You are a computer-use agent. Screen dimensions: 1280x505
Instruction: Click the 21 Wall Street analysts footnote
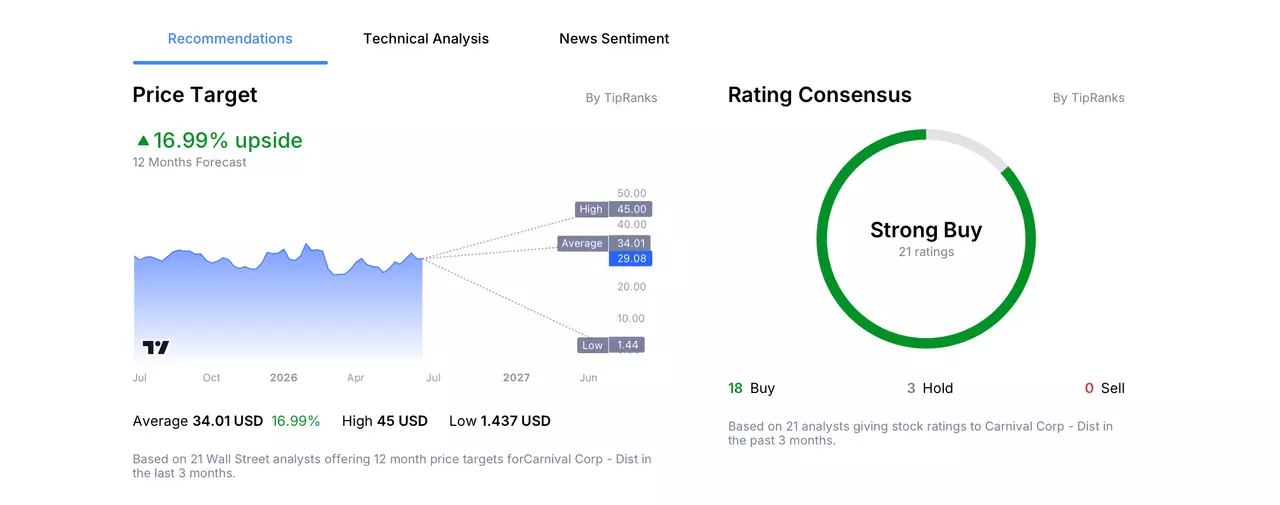[392, 466]
